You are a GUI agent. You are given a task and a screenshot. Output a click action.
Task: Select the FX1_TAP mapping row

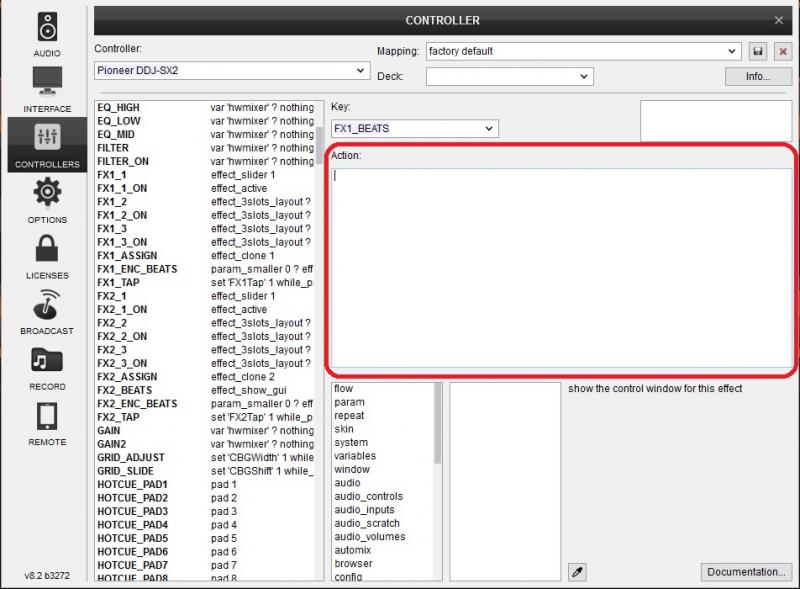tap(206, 282)
